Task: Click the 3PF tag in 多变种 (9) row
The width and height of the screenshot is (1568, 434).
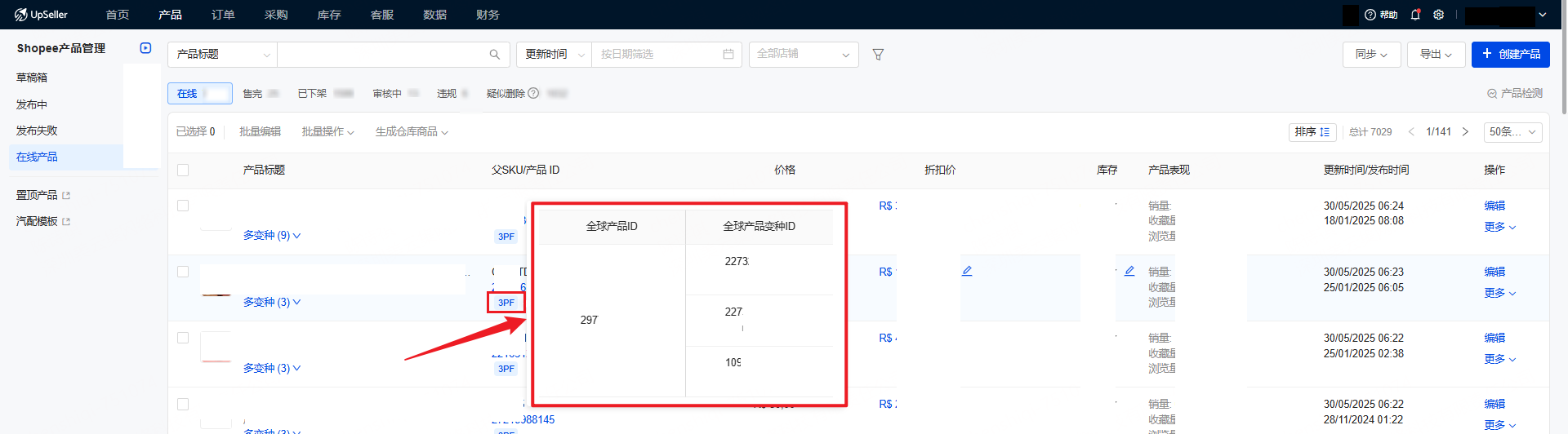Action: 506,237
